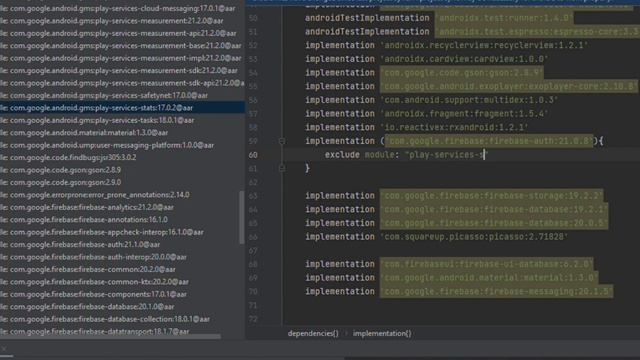Click 'androidx.fragment:fragment:1.5.4' string
640x360 pixels.
(x=464, y=114)
